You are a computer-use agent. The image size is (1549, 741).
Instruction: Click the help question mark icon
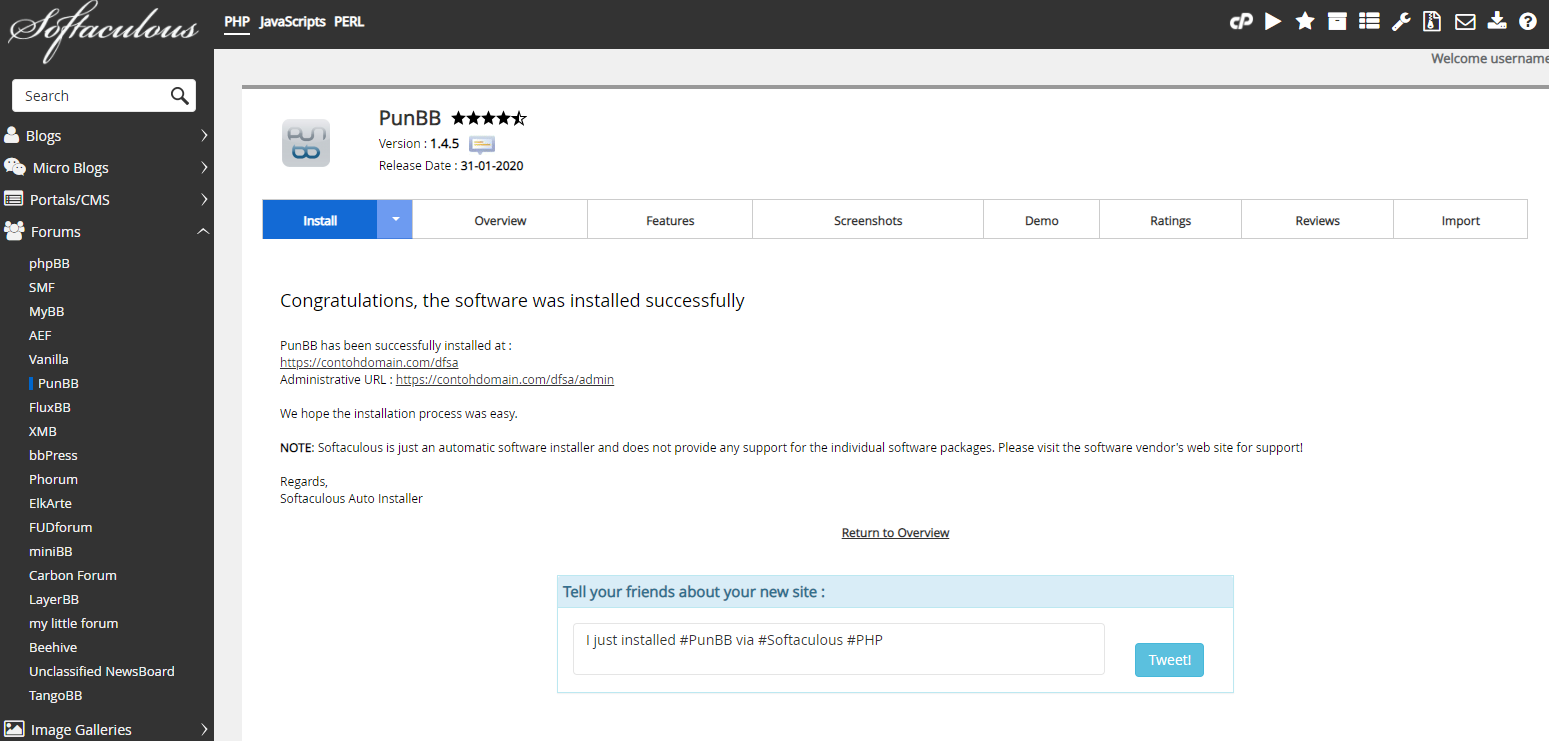[x=1527, y=21]
